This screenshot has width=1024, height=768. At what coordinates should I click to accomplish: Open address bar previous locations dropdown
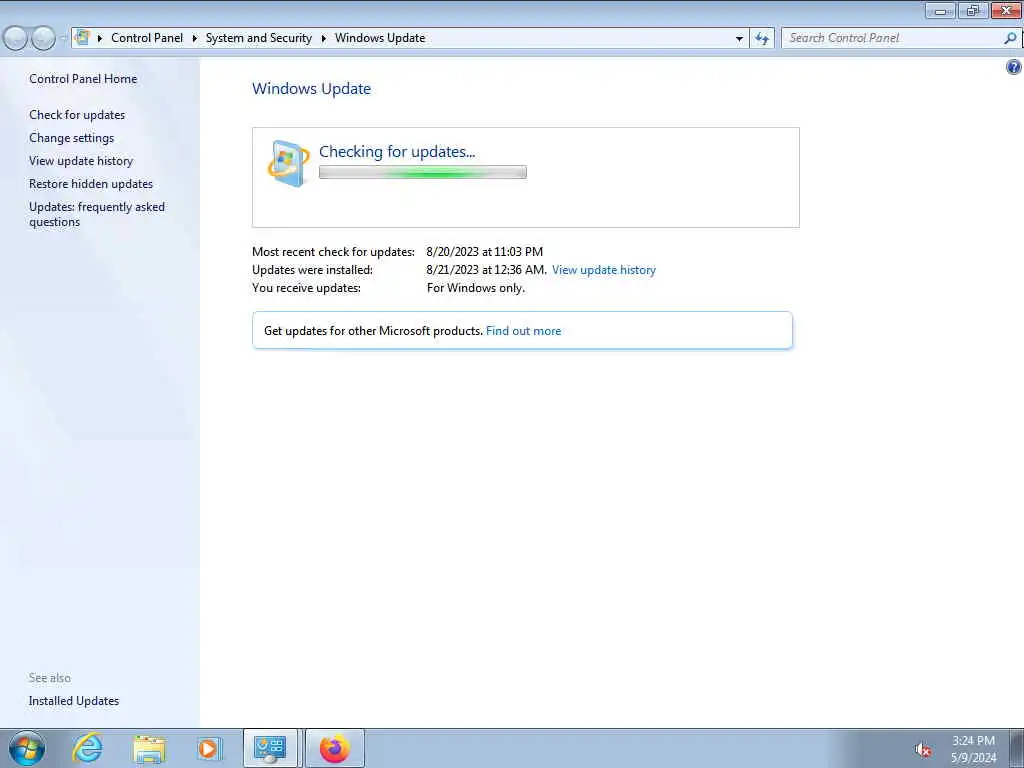739,39
